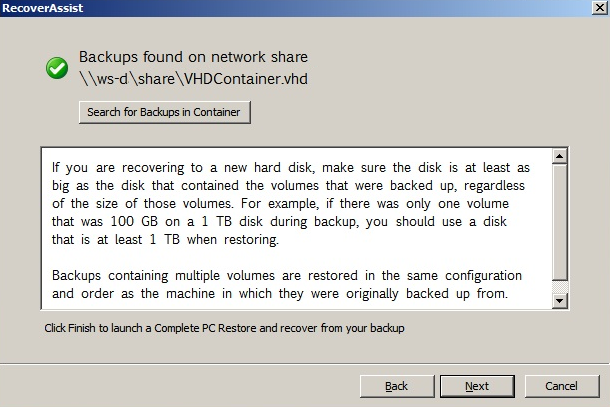Click the scroll down arrow in text box
The image size is (610, 407).
point(559,300)
